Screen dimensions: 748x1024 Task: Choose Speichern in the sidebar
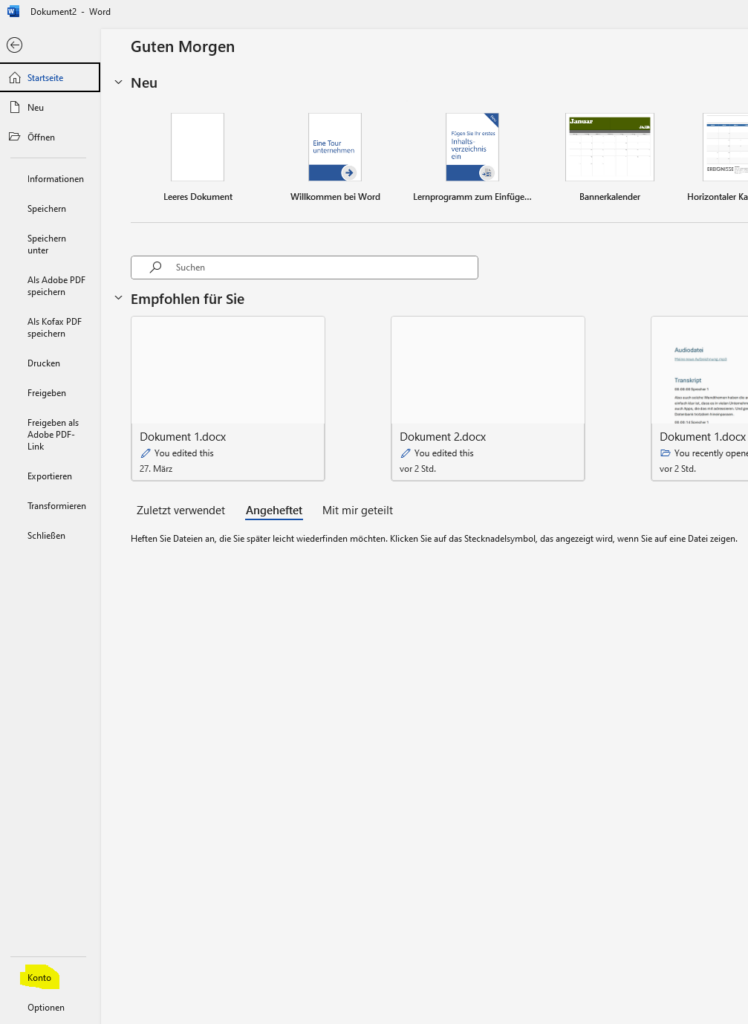46,209
